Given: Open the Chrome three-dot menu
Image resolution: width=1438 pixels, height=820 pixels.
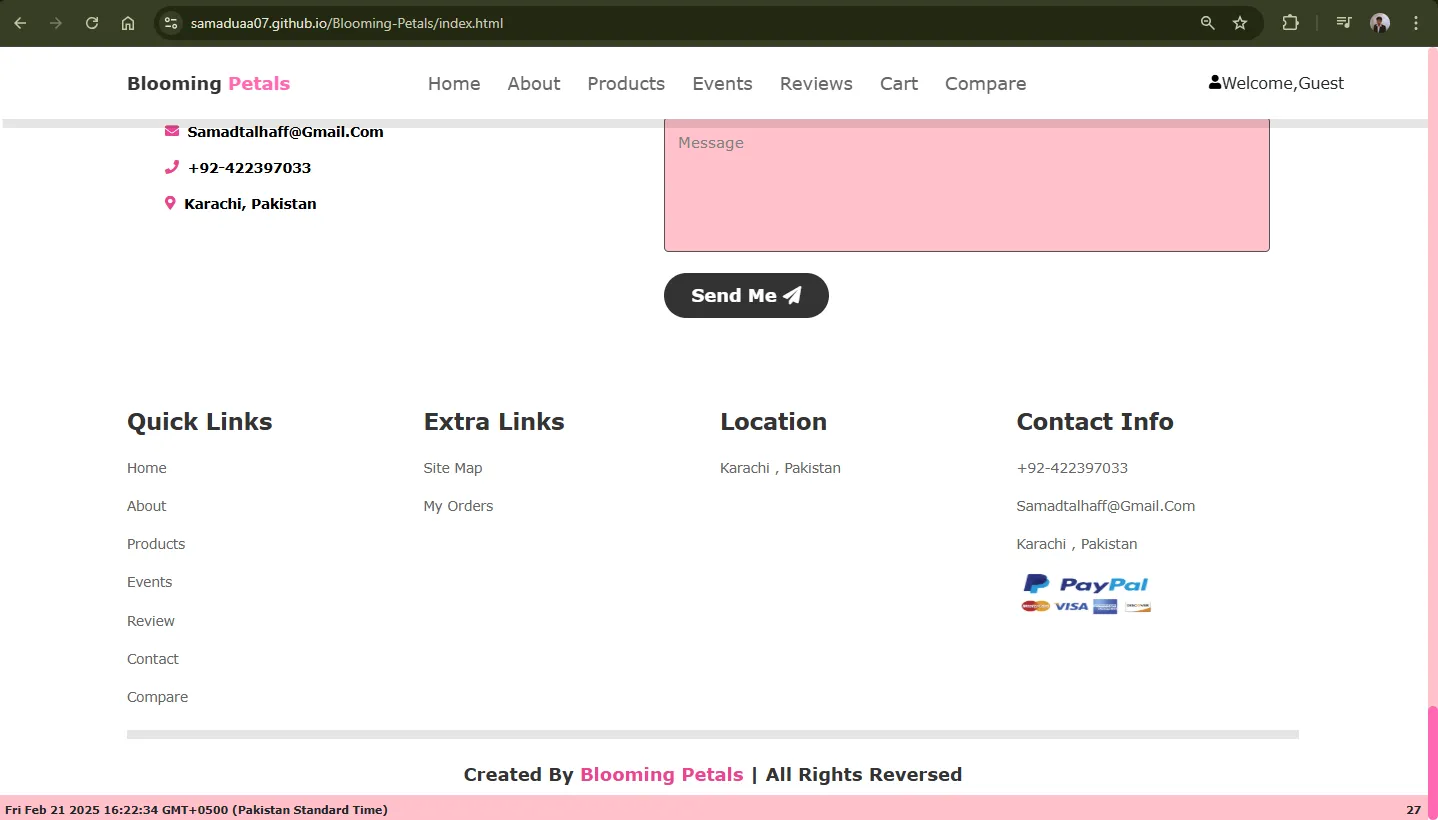Looking at the screenshot, I should (x=1415, y=23).
